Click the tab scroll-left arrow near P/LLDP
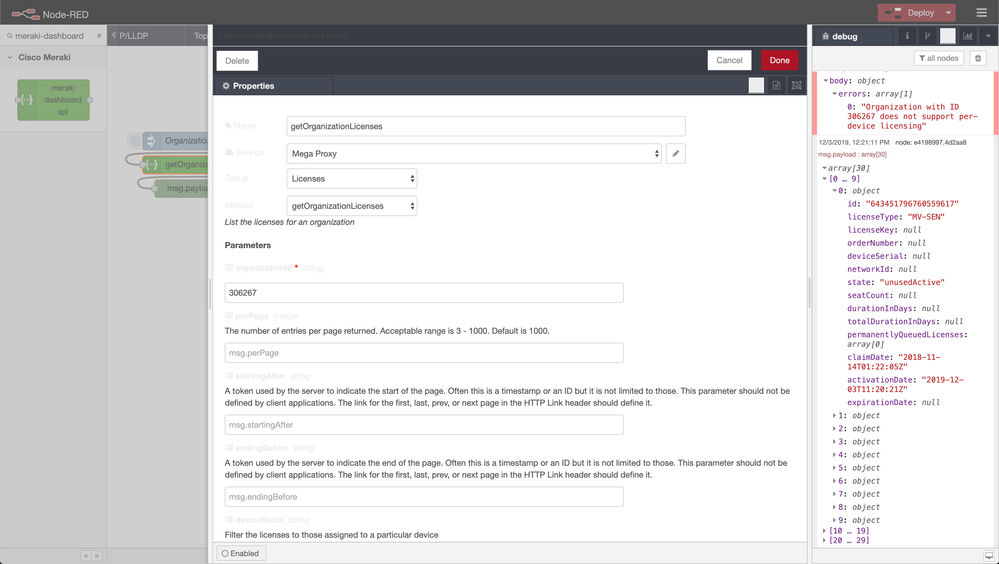This screenshot has width=999, height=564. (x=113, y=36)
